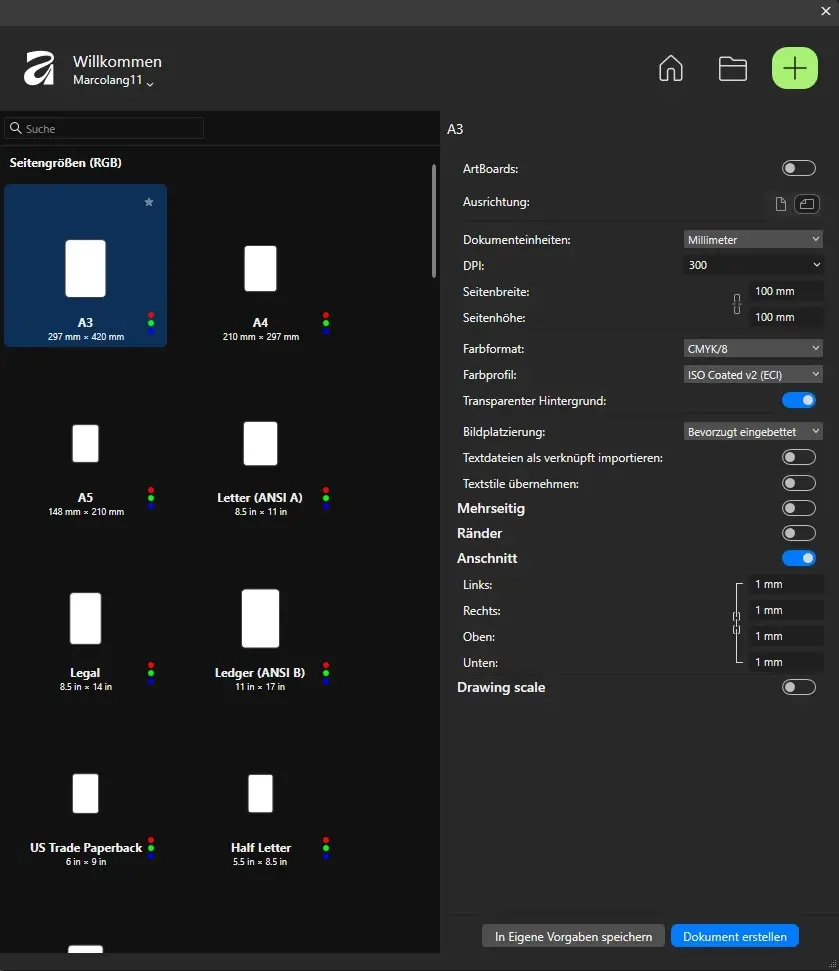
Task: Open Farbprofil ISO Coated v2 dropdown
Action: pos(753,375)
